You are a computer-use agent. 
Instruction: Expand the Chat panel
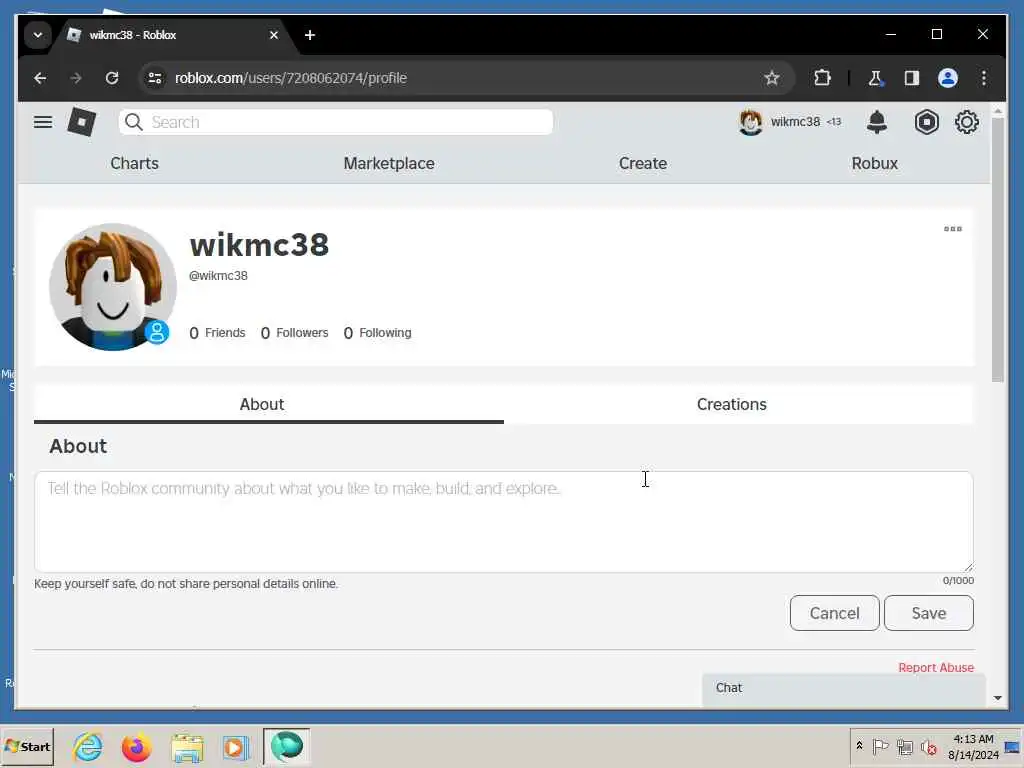843,689
